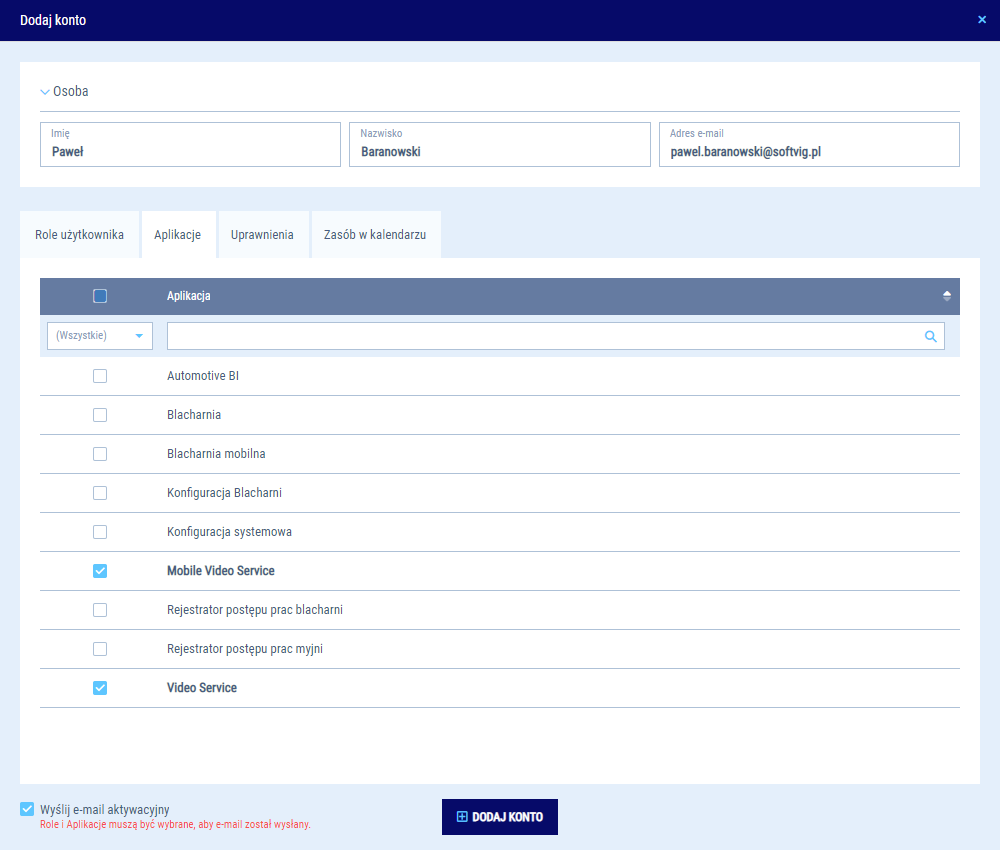Switch to the Role użytkownika tab
Viewport: 1000px width, 850px height.
(x=80, y=235)
